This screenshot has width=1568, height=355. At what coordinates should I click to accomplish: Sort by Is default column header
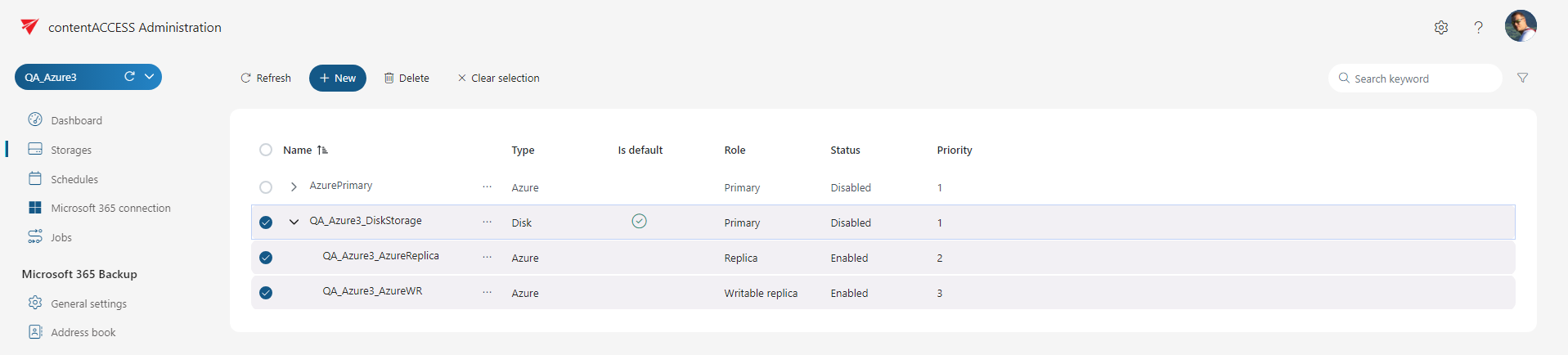(x=640, y=150)
